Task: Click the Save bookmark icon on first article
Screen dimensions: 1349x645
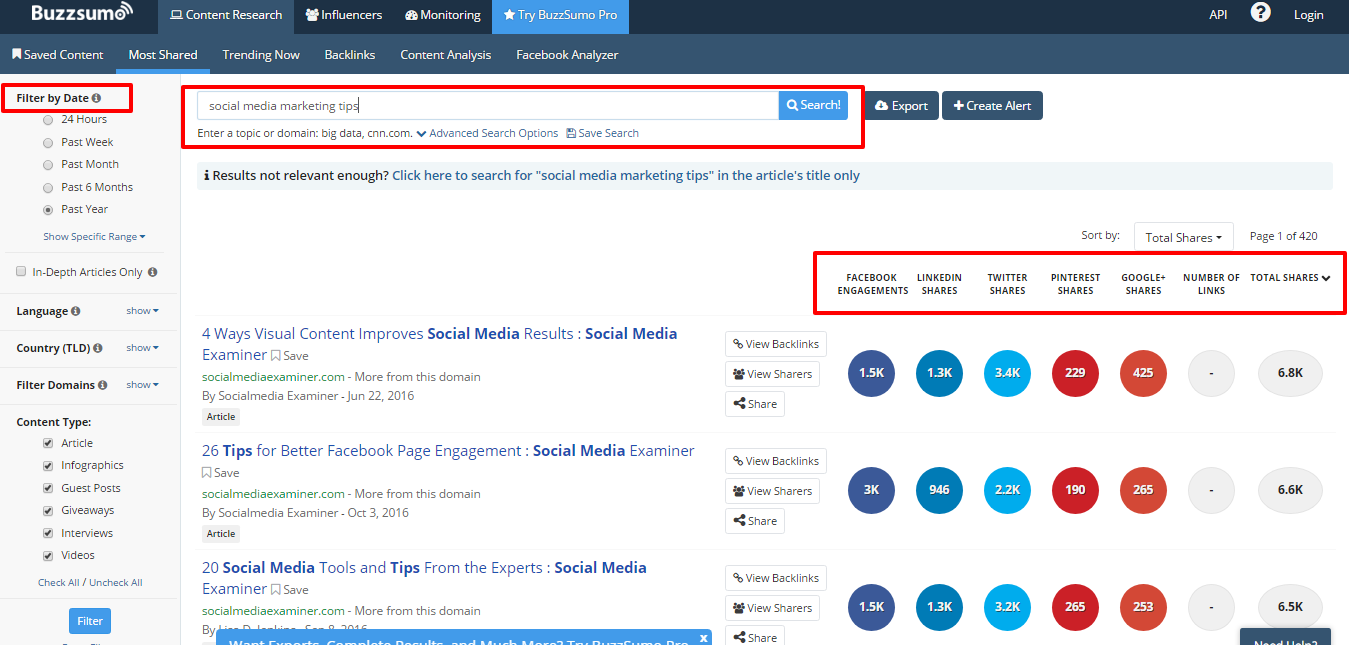Action: [x=276, y=355]
